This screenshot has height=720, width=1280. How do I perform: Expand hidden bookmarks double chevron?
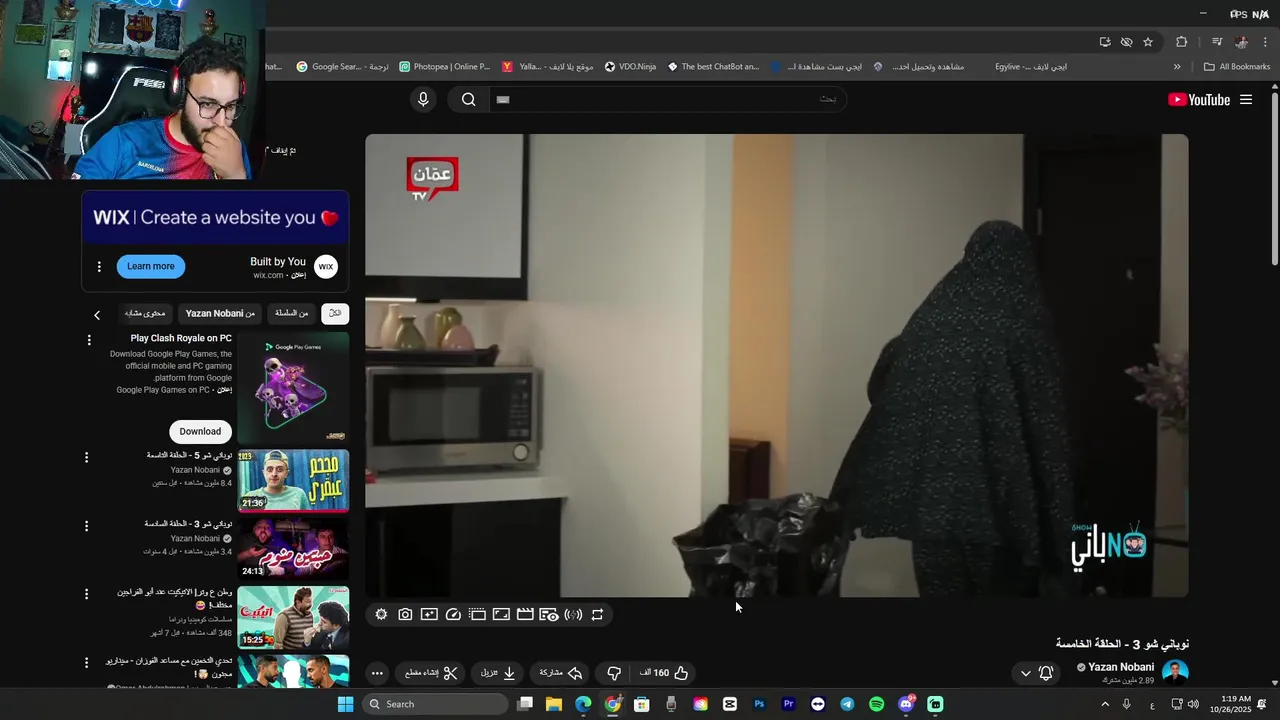pos(1177,67)
